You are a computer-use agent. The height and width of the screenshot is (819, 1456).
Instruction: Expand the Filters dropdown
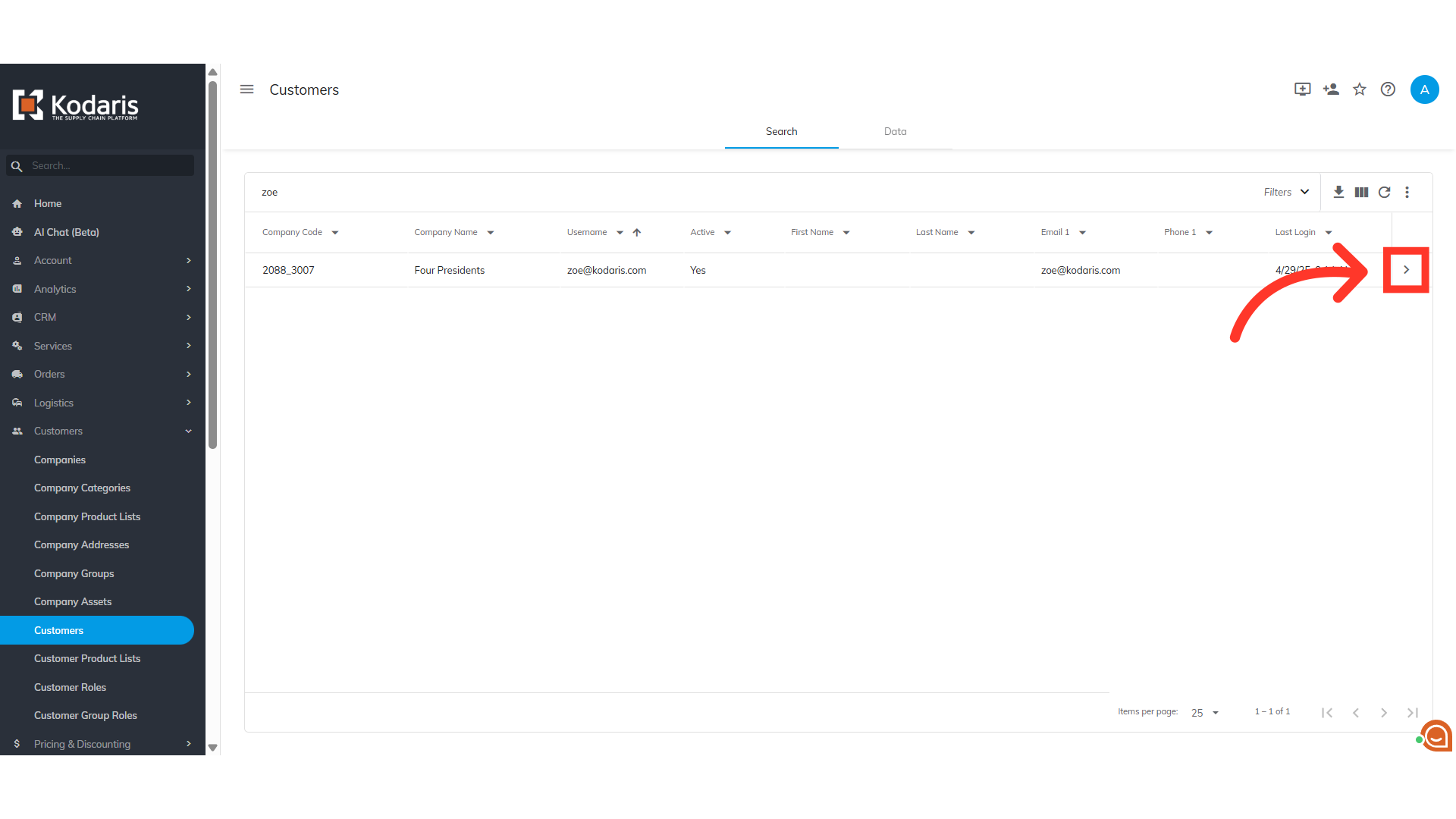tap(1286, 193)
